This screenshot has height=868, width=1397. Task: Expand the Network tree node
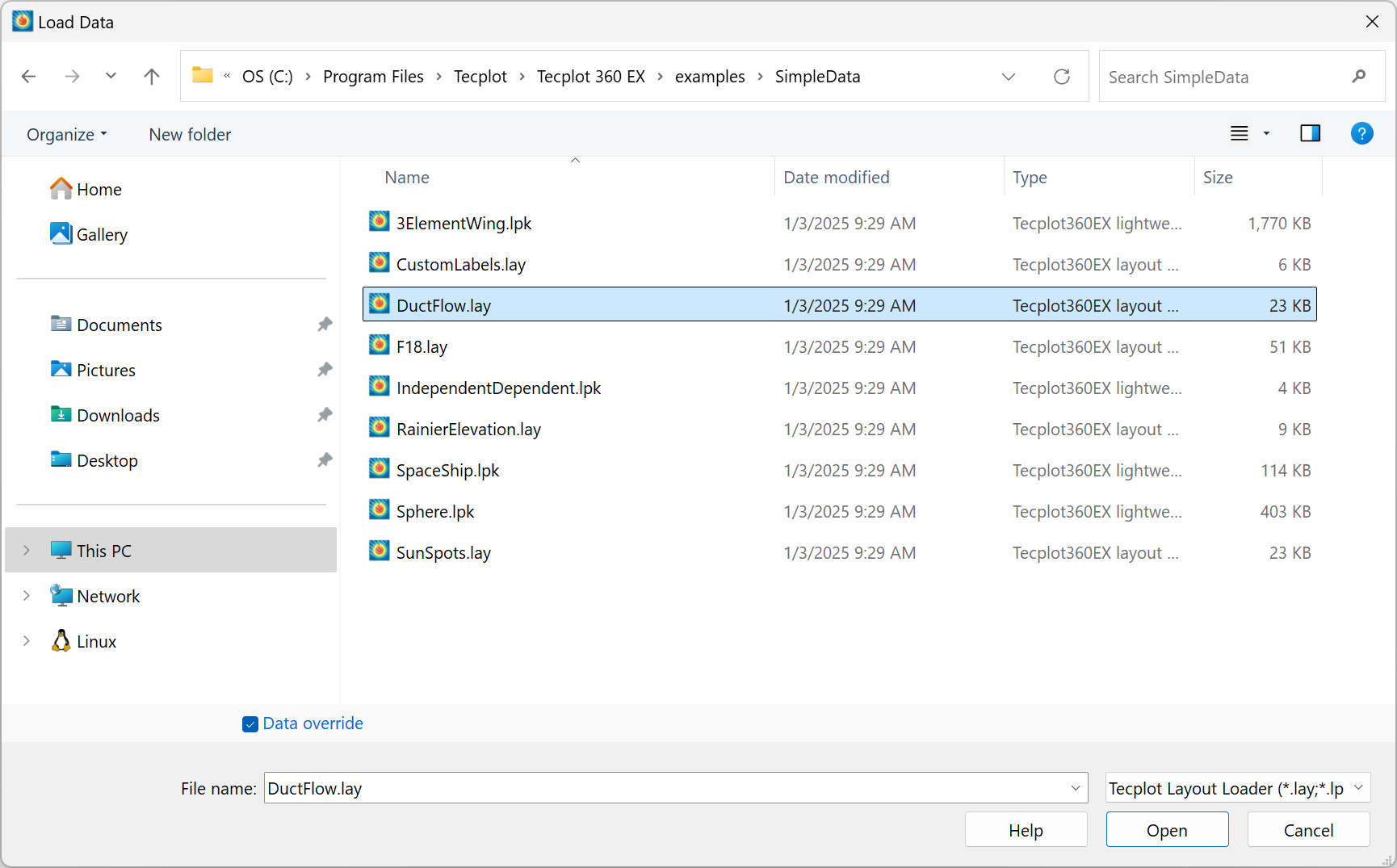click(27, 595)
